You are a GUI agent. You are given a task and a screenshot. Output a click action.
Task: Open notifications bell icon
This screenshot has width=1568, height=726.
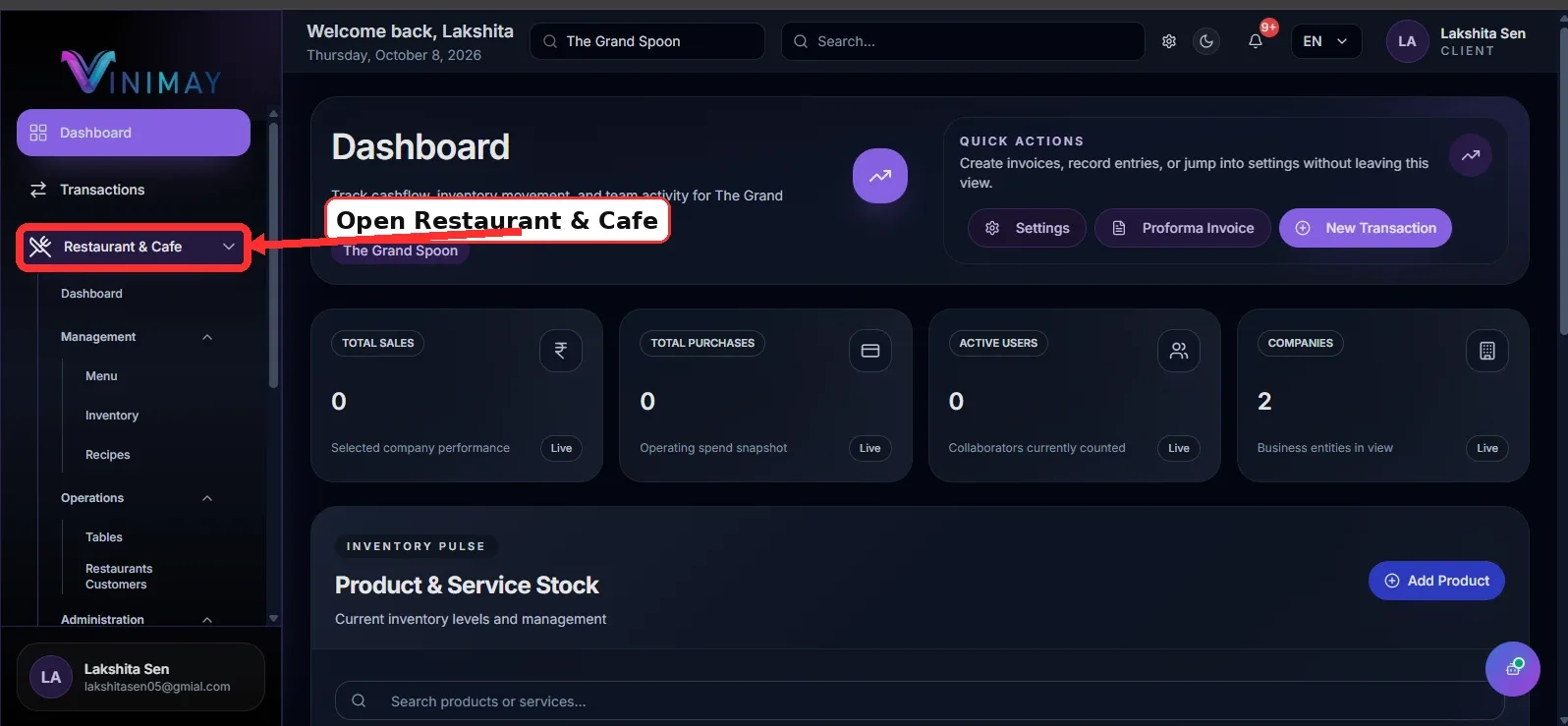click(1256, 41)
